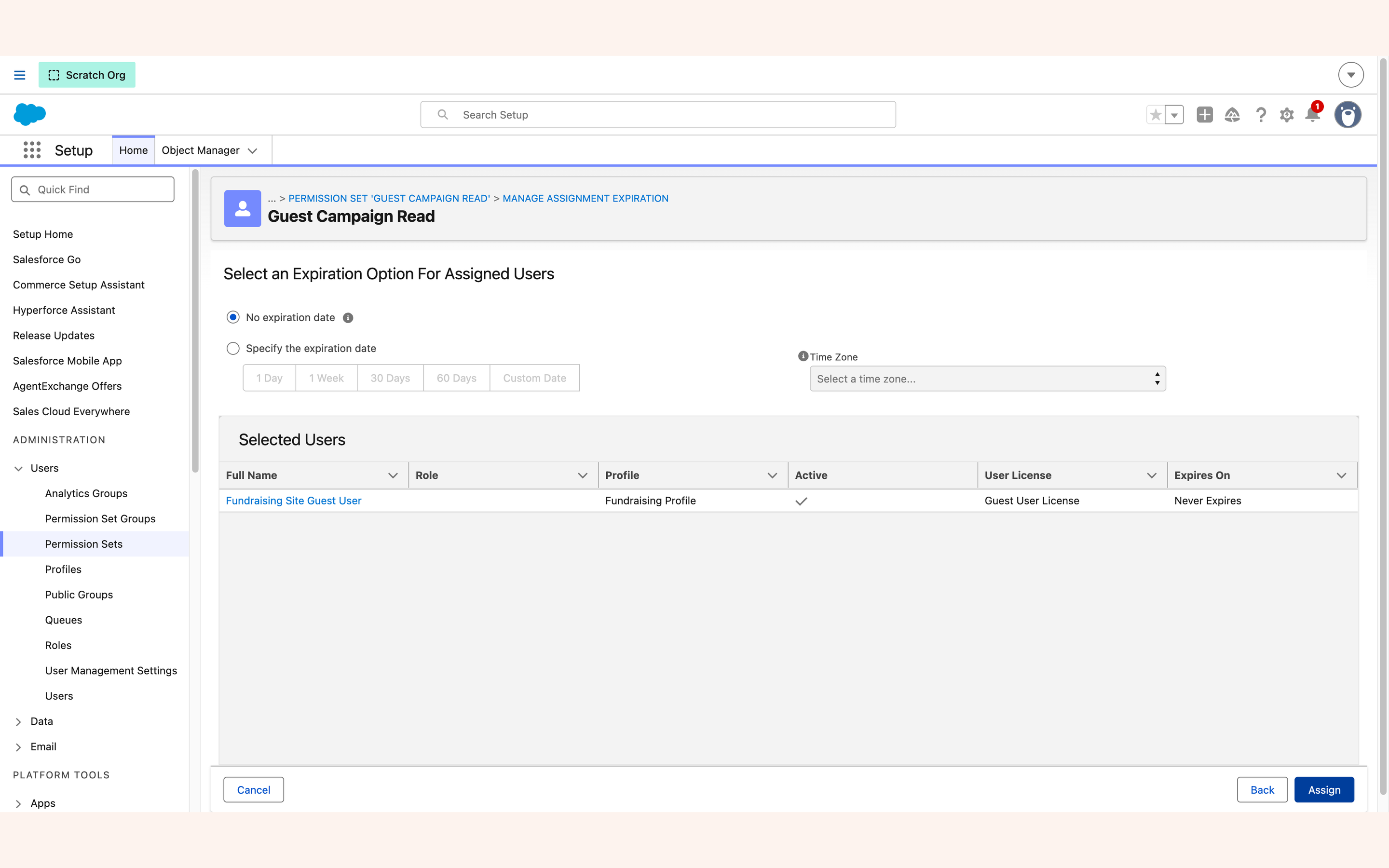Click the Back button
Screen dimensions: 1389x868
coord(1262,790)
